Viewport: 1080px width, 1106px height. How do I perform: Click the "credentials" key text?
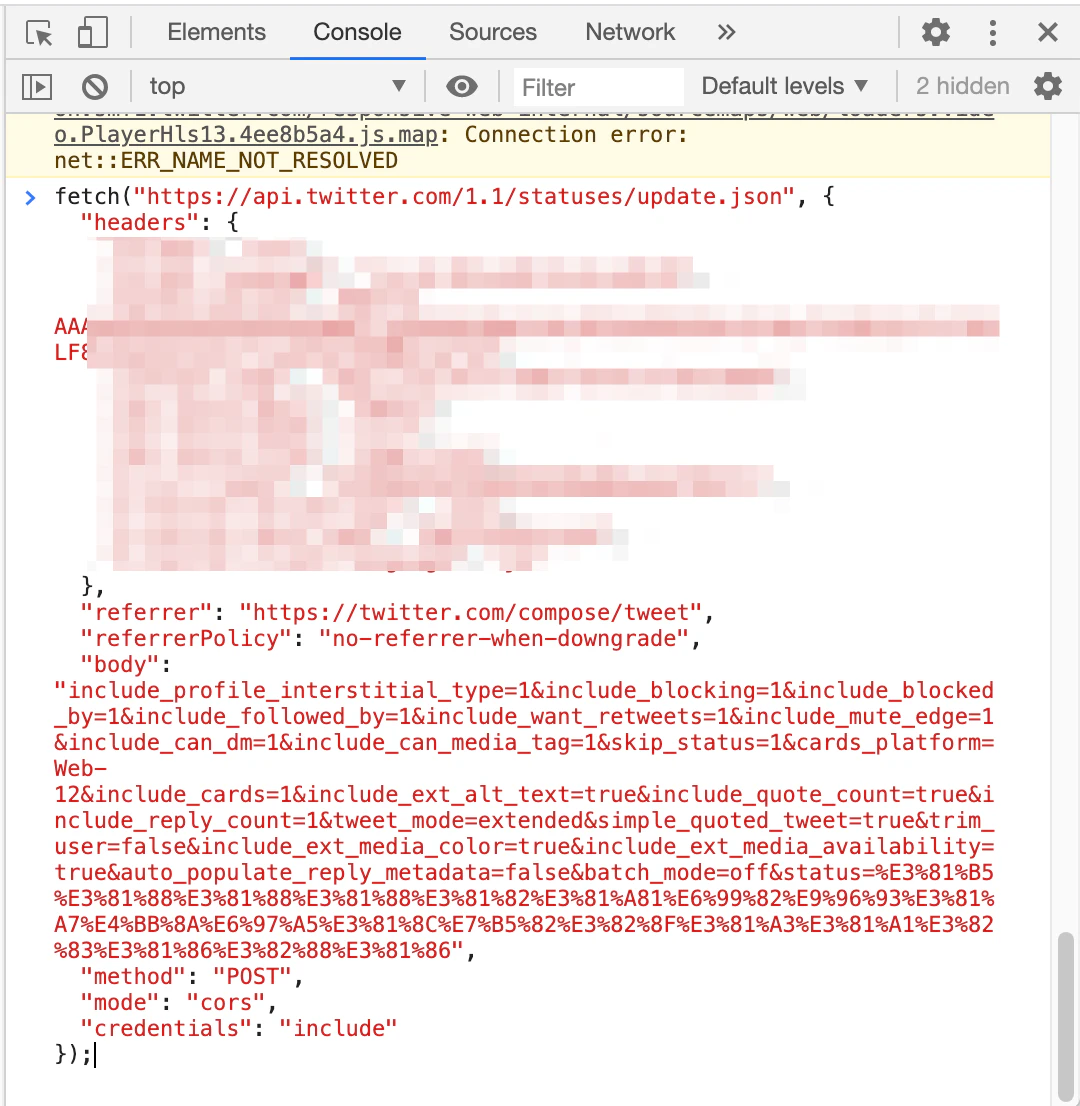click(166, 1028)
